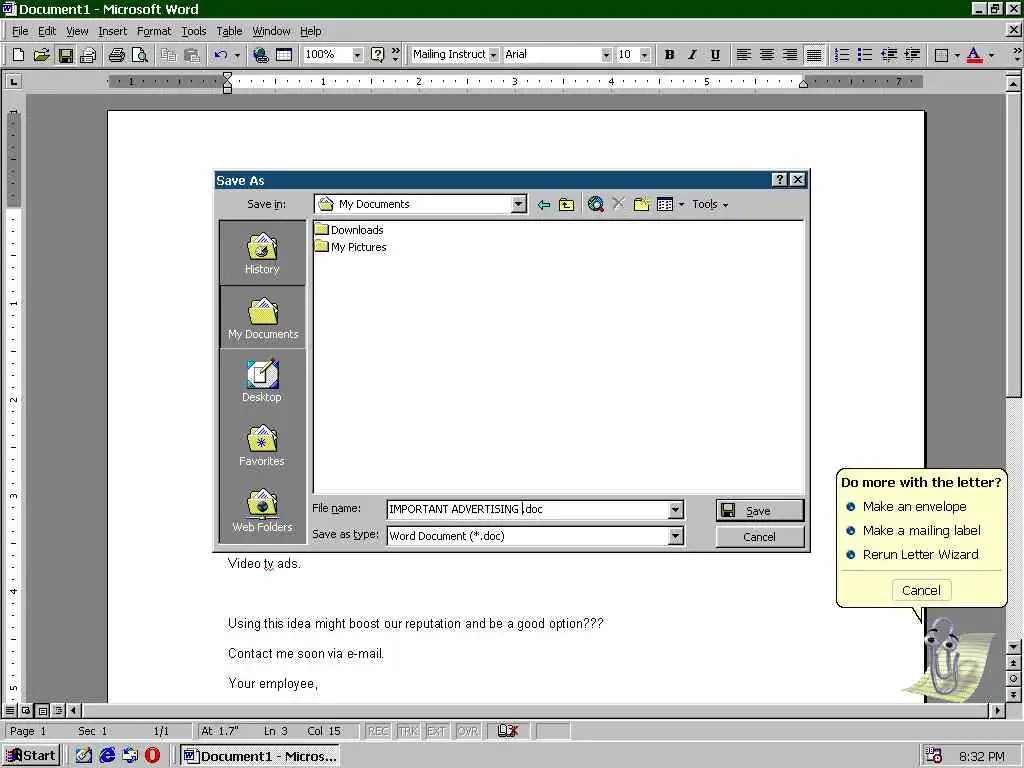Screen dimensions: 1024x768
Task: Click the Open folder icon in toolbar
Action: 41,55
